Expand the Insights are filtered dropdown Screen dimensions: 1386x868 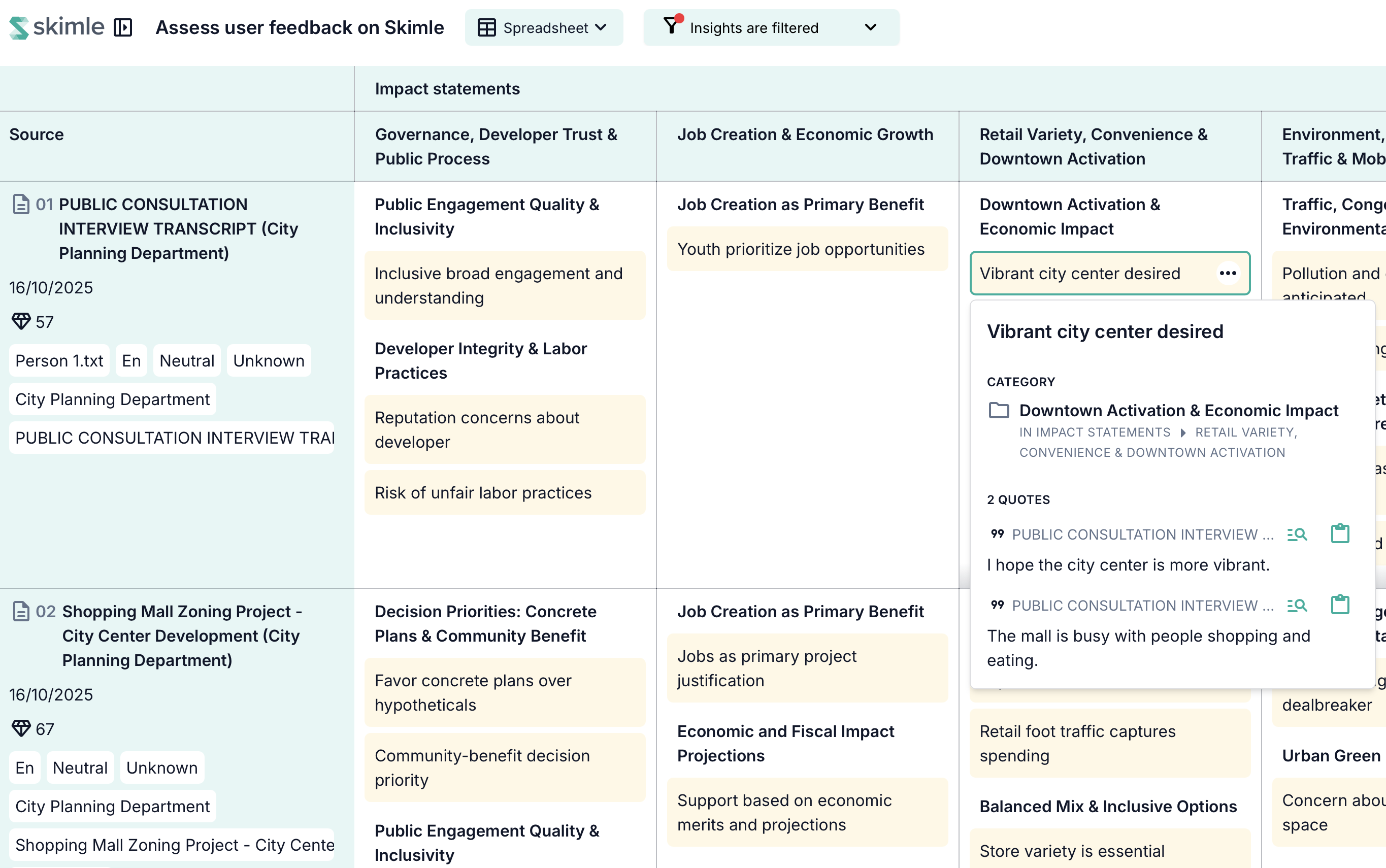[x=870, y=27]
